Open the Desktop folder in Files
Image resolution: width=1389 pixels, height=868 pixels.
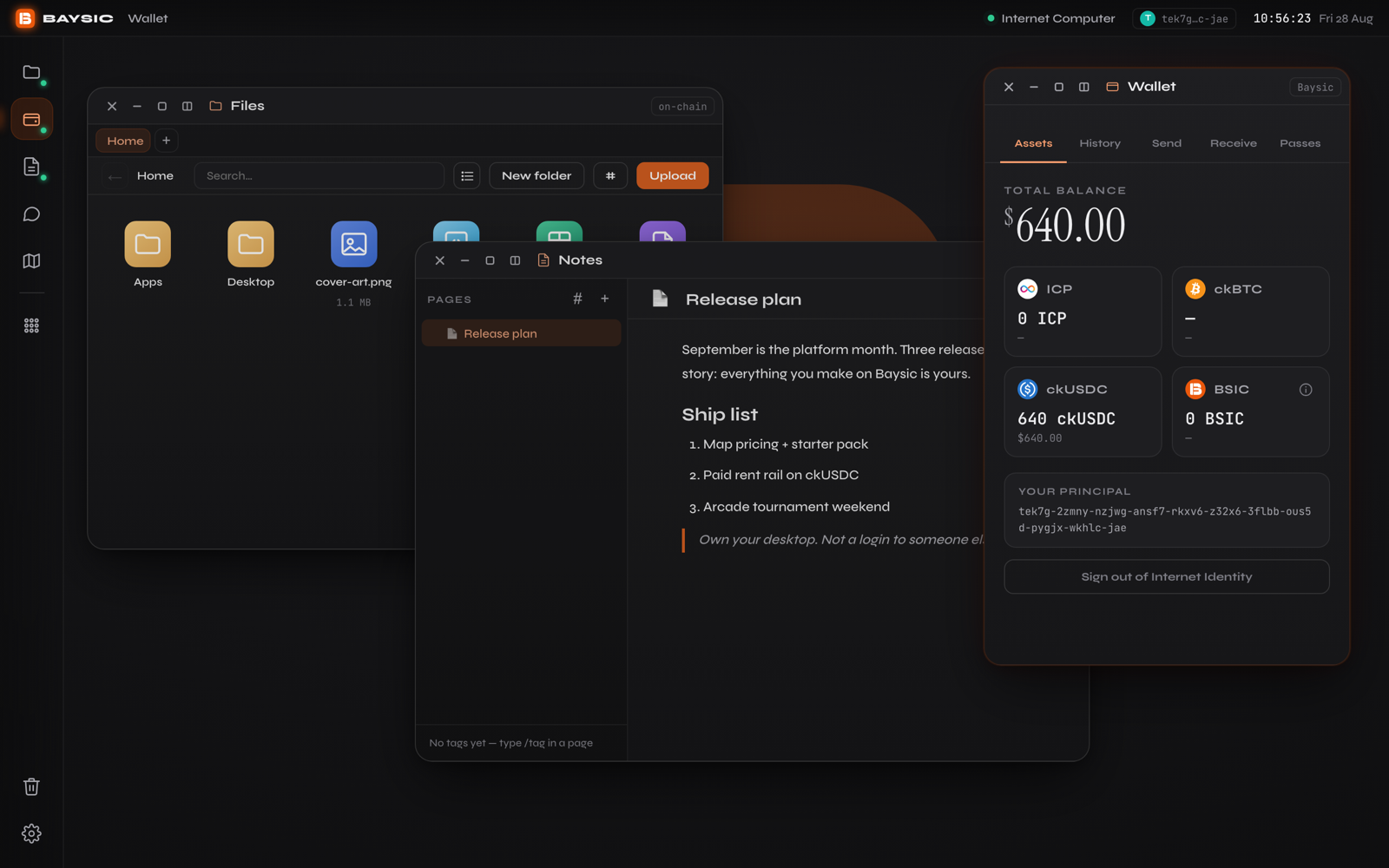[251, 255]
